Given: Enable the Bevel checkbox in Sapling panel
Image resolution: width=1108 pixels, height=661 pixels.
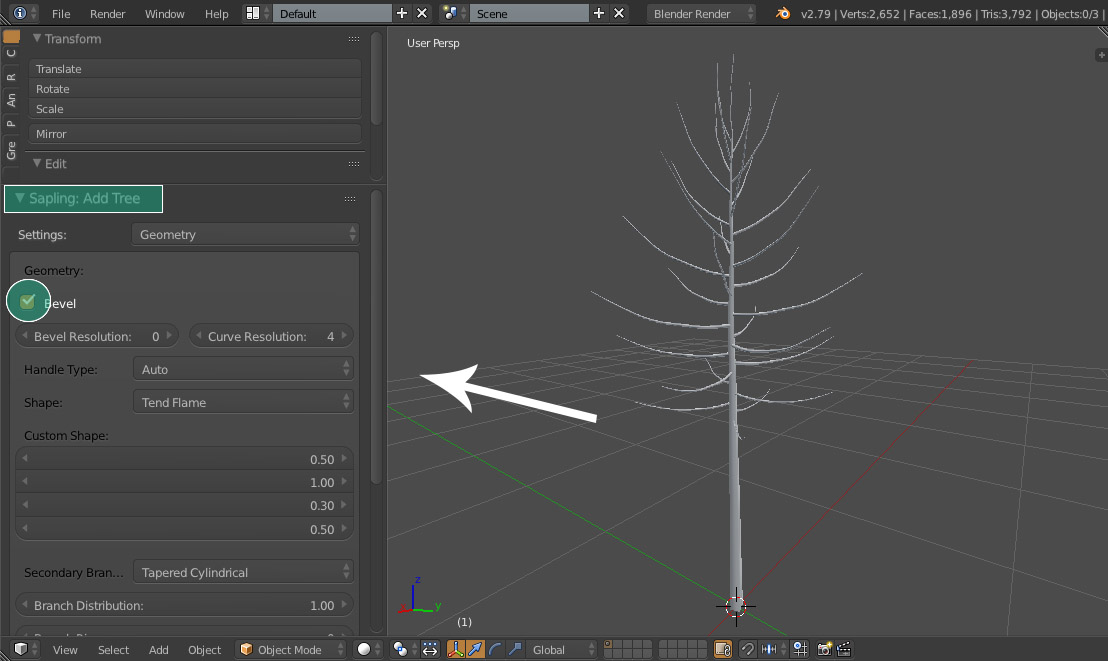Looking at the screenshot, I should 28,301.
